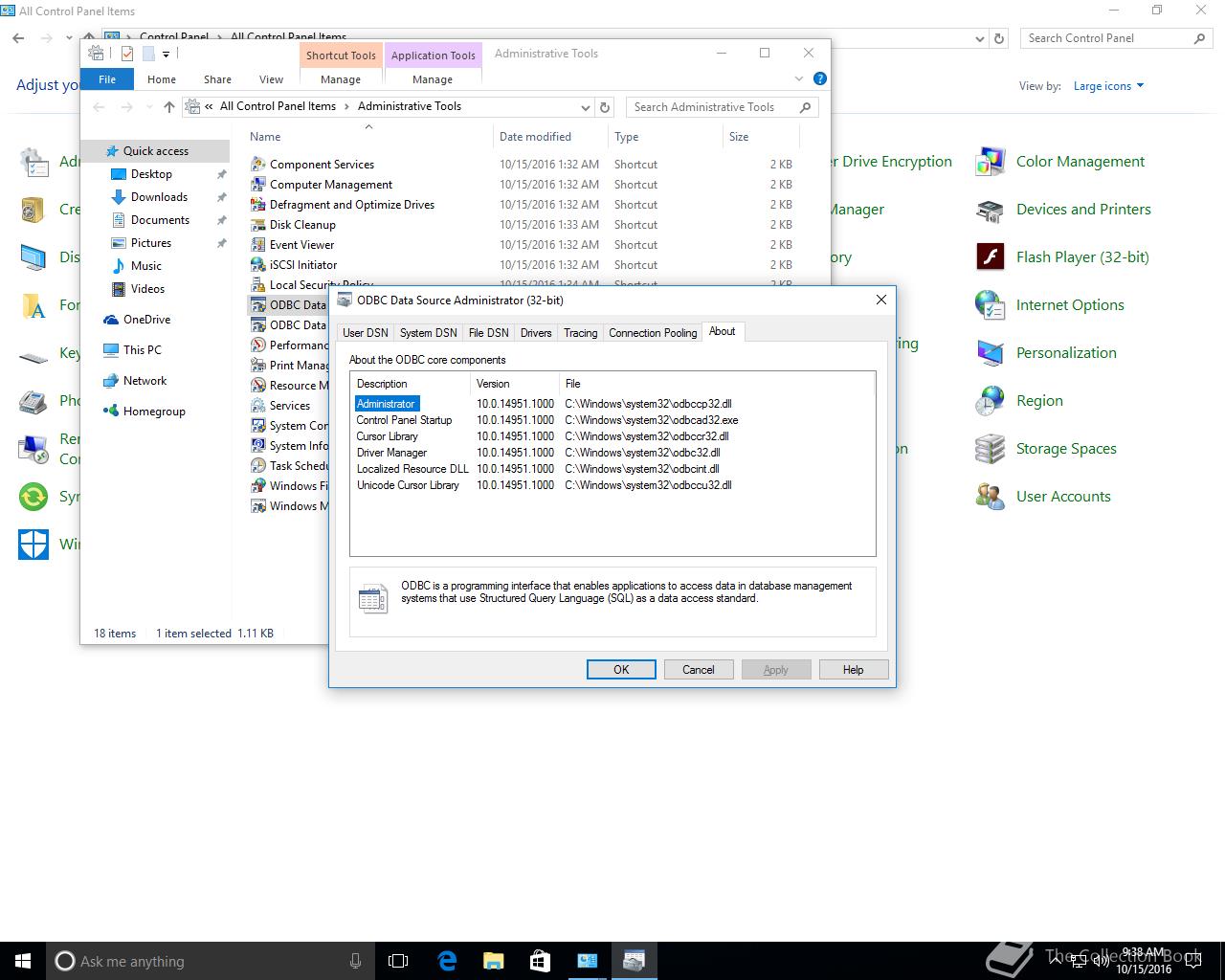Screen dimensions: 1225x980
Task: Select This PC in navigation pane
Action: point(142,350)
